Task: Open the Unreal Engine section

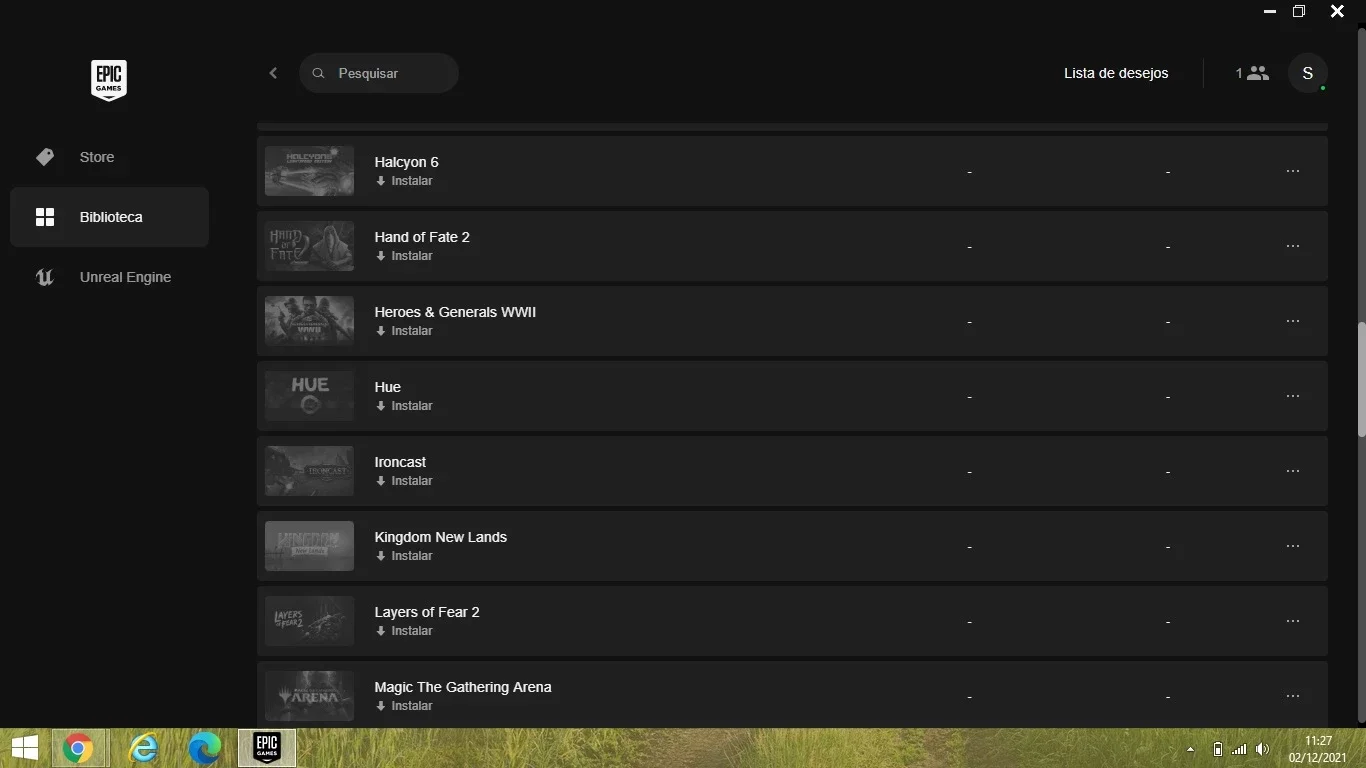Action: coord(109,277)
